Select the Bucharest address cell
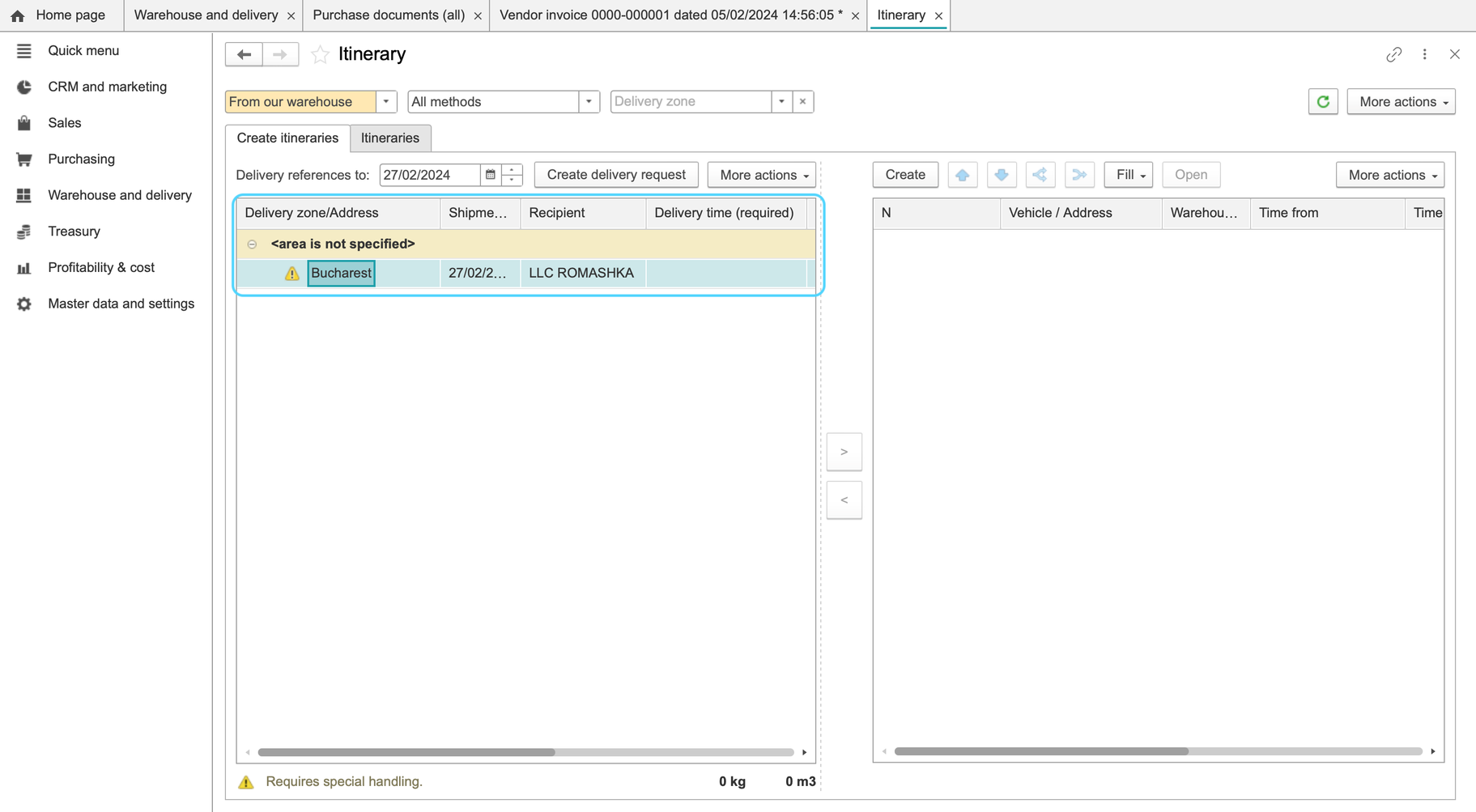This screenshot has width=1476, height=812. point(341,274)
